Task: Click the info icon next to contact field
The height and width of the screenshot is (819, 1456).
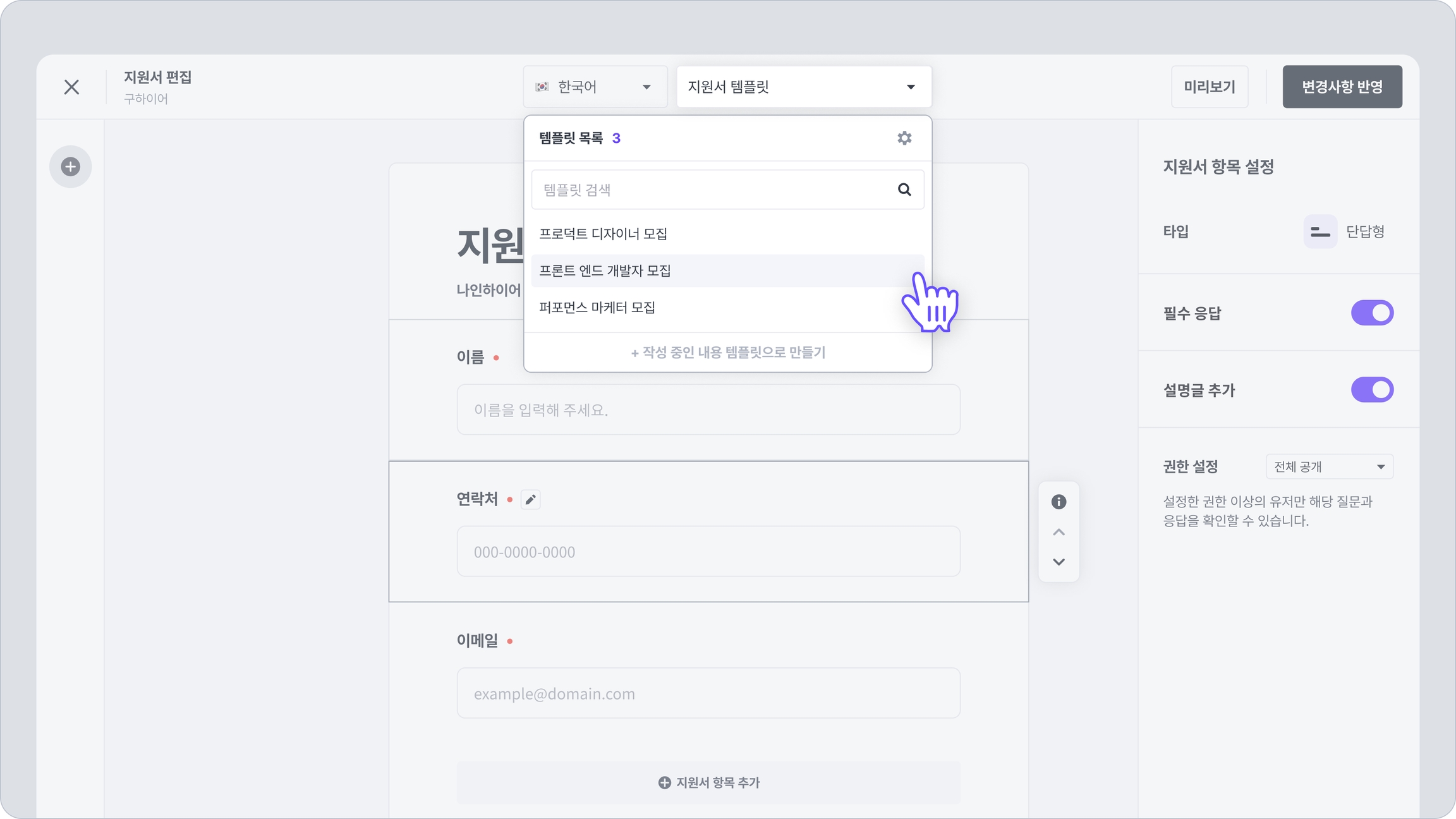Action: (x=1059, y=502)
